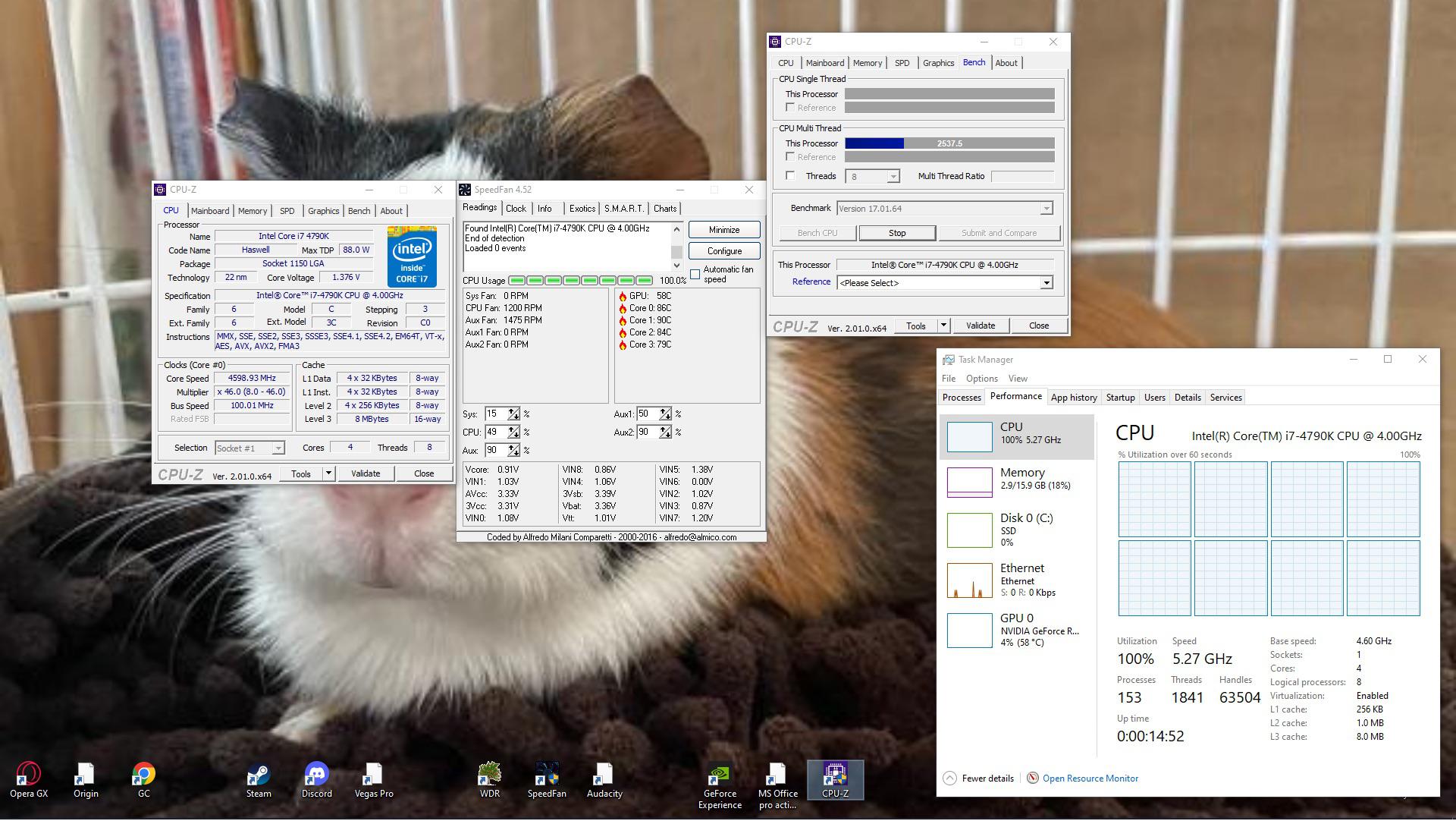Open the Socket #1 selection dropdown
The width and height of the screenshot is (1456, 821).
tap(278, 448)
